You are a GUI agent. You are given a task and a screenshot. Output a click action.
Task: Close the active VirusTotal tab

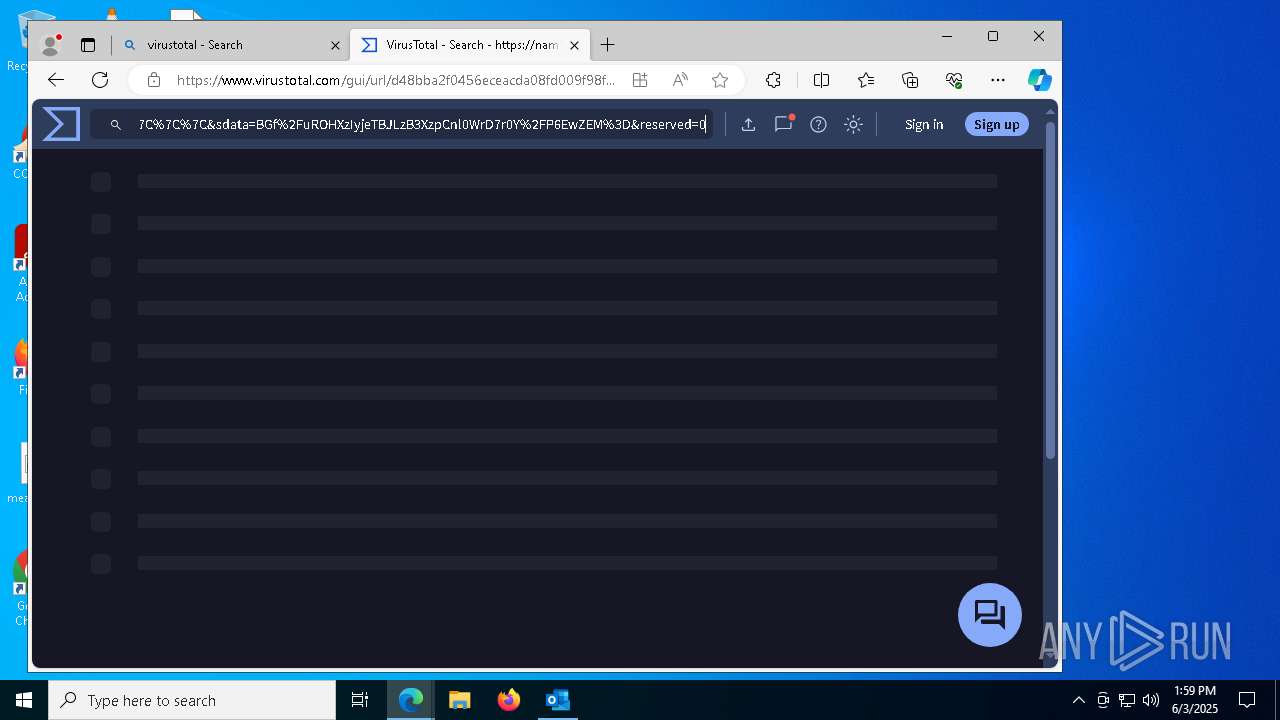(574, 45)
